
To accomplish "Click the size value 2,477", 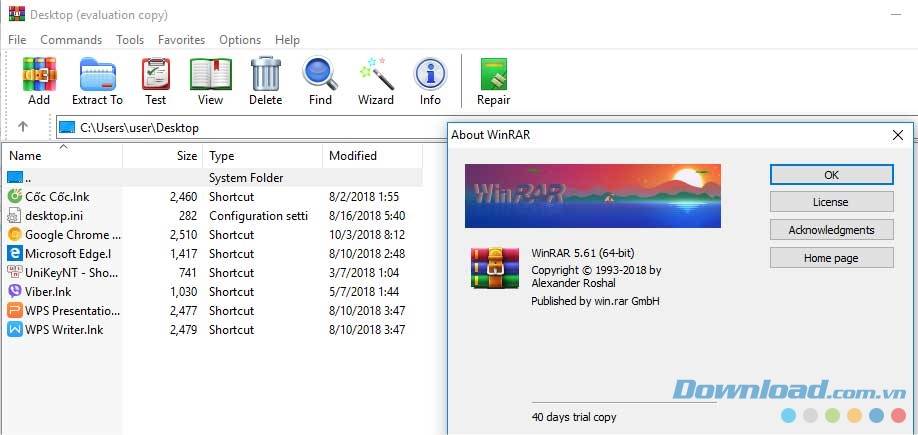I will tap(183, 310).
